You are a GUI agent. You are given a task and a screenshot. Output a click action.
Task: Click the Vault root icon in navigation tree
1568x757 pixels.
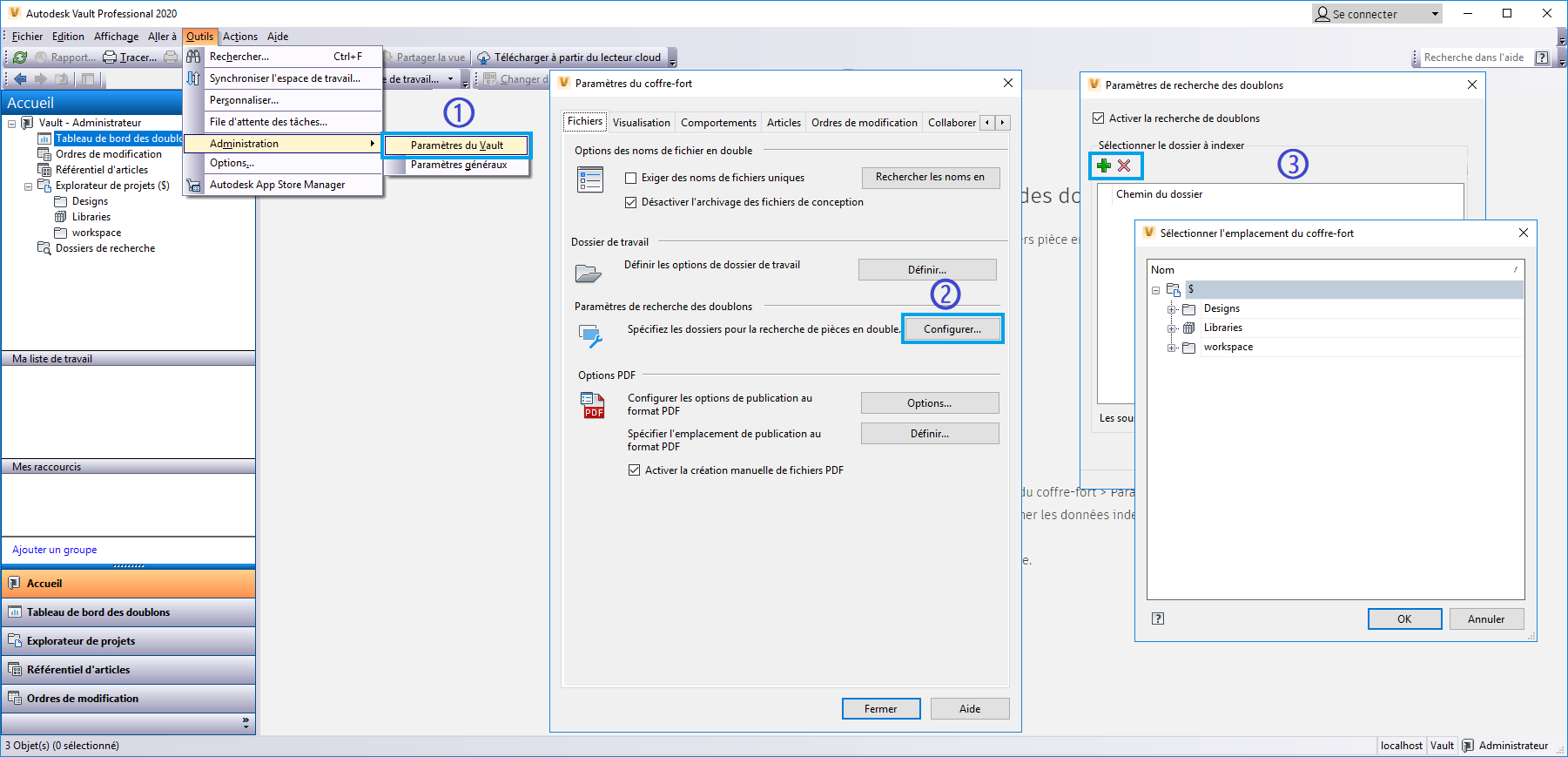point(27,123)
